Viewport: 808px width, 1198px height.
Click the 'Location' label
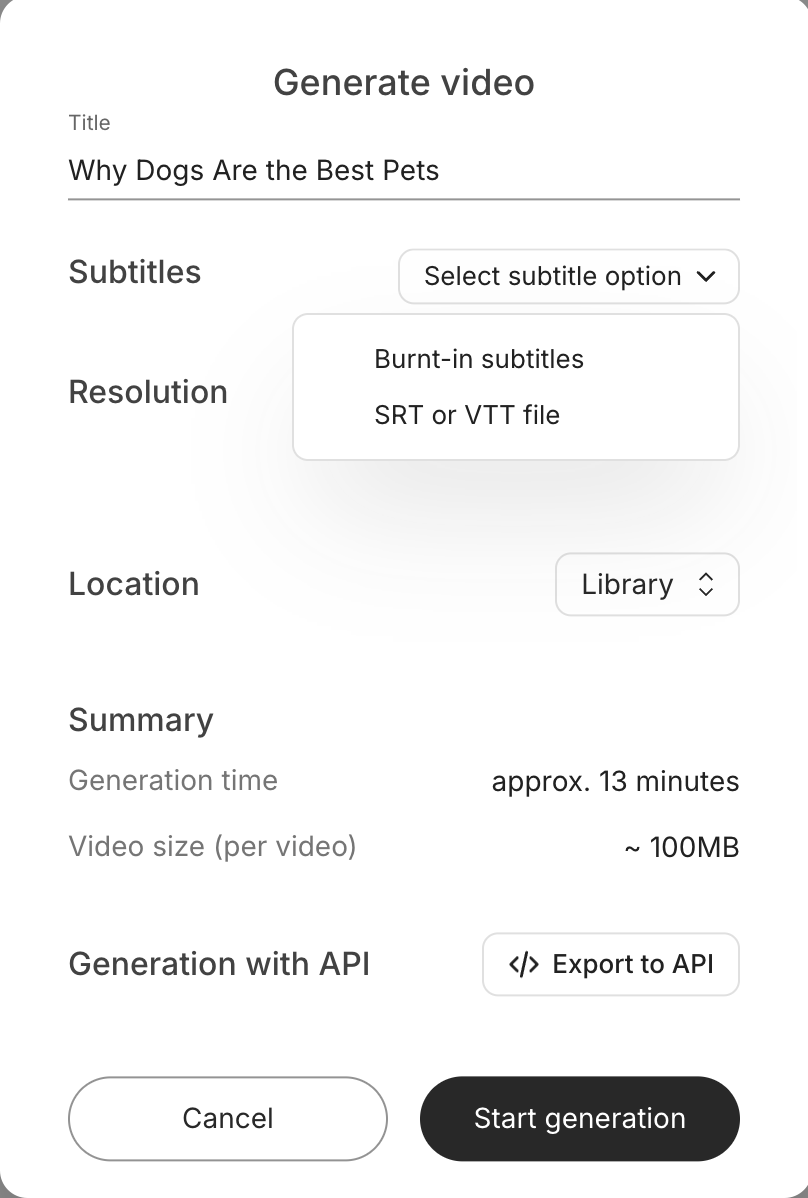pyautogui.click(x=134, y=584)
